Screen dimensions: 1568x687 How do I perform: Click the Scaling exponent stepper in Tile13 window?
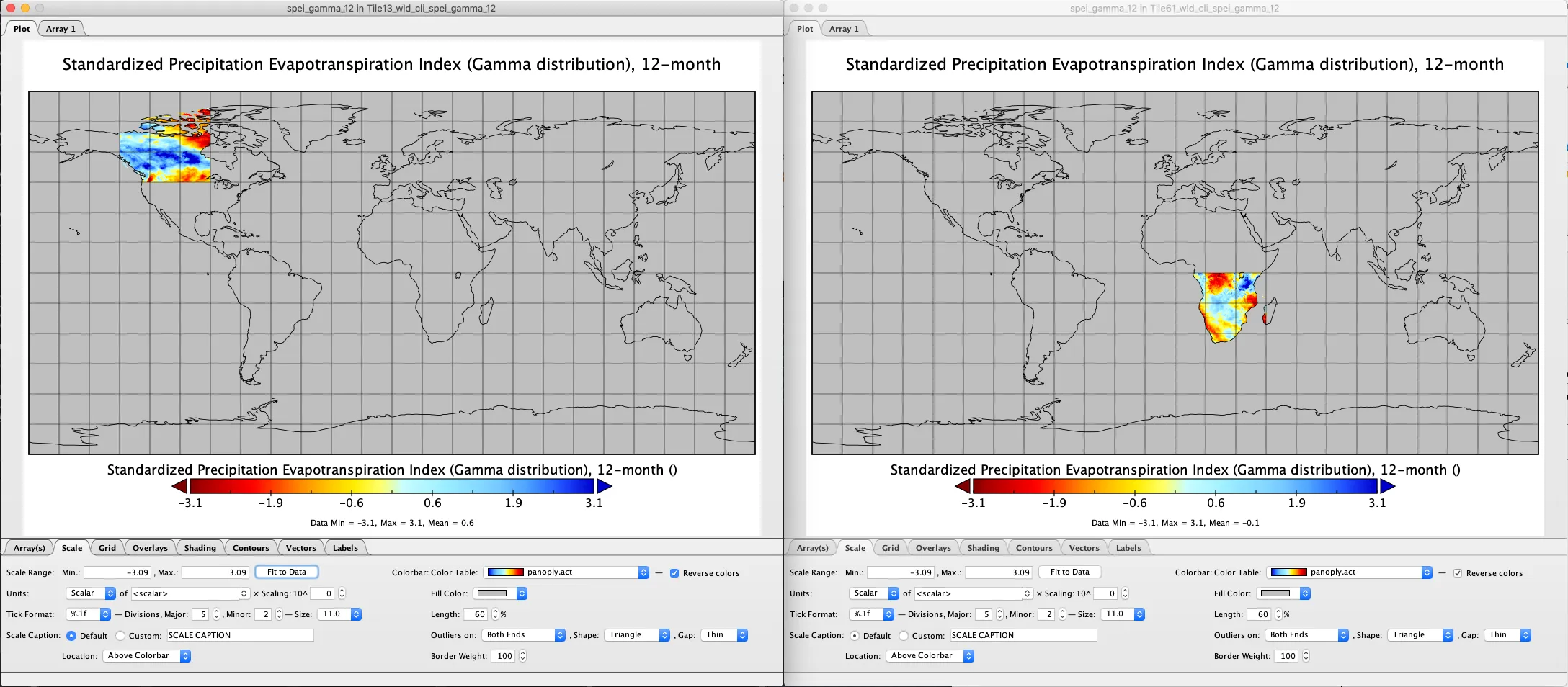tap(342, 593)
